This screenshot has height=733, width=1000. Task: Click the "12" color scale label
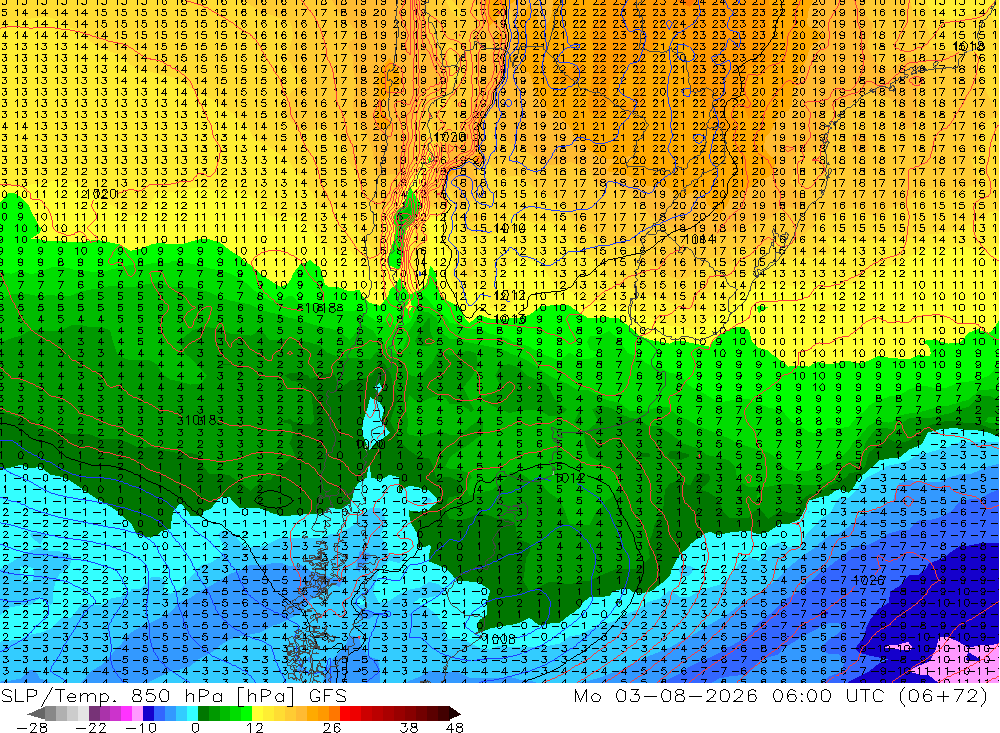254,727
